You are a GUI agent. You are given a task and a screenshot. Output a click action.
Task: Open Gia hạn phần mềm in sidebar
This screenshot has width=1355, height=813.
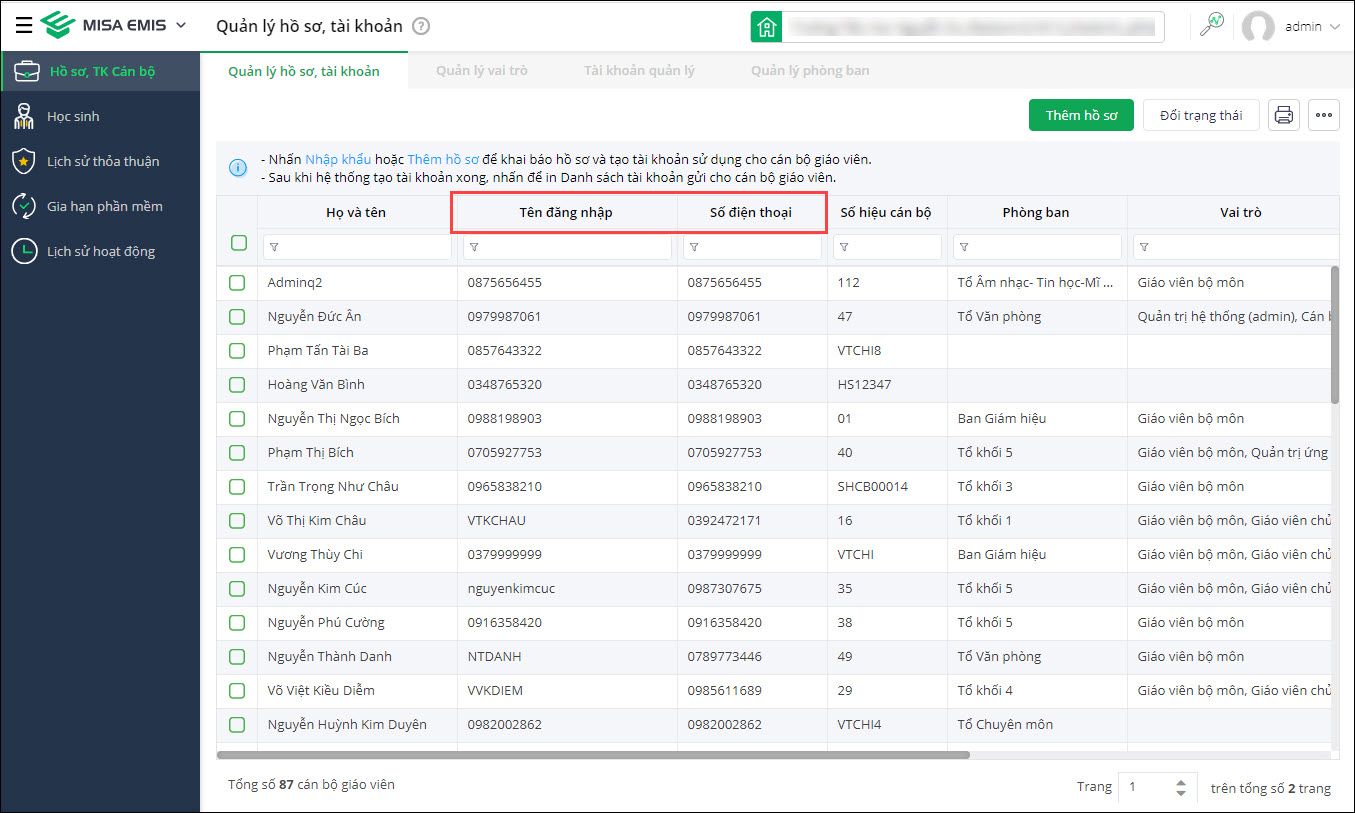pos(104,207)
